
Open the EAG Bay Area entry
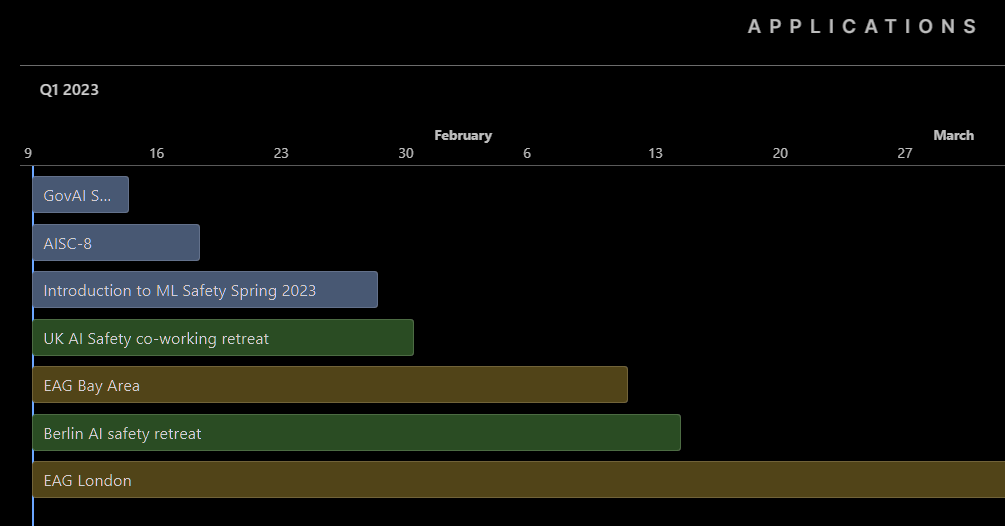tap(329, 385)
